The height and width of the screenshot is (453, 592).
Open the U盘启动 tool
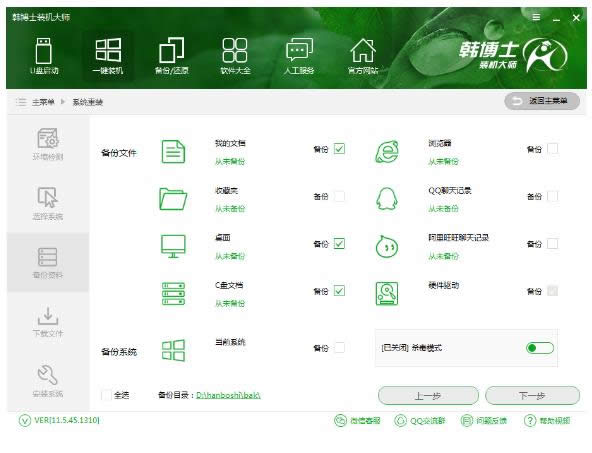(44, 56)
